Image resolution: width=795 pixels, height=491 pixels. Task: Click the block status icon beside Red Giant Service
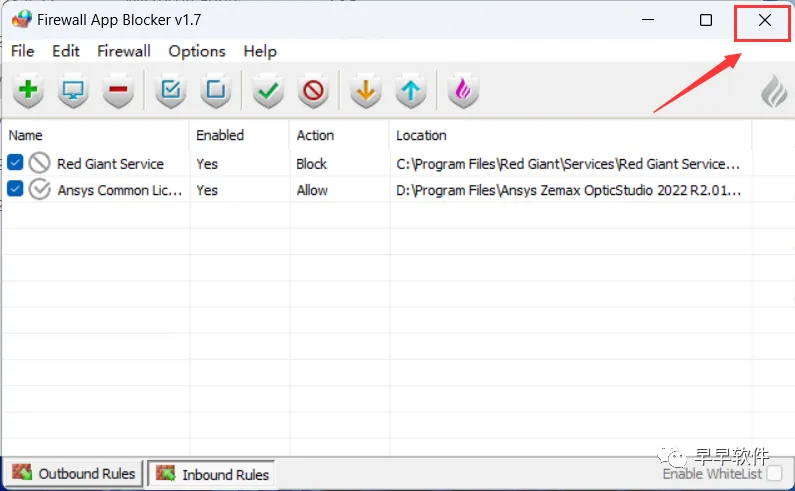[x=39, y=163]
